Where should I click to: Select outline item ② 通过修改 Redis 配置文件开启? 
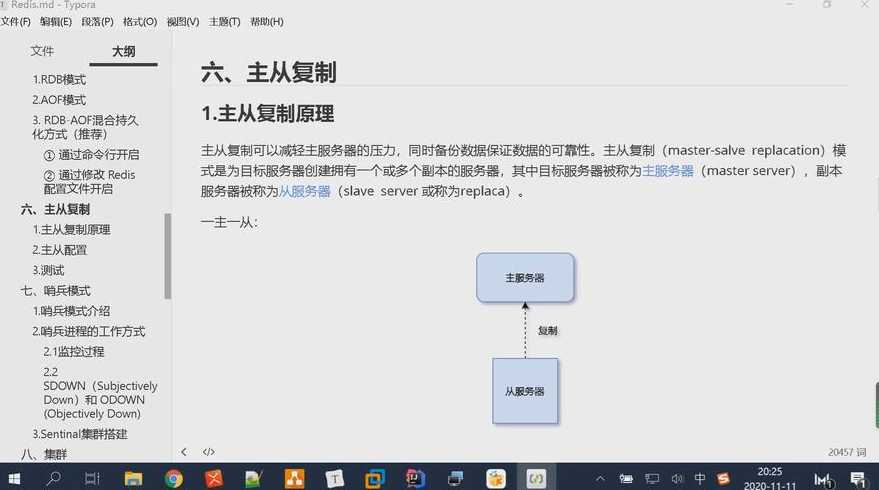89,182
